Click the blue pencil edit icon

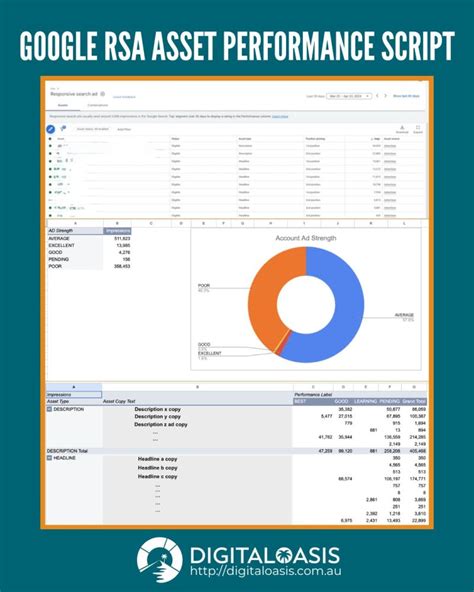coord(51,129)
